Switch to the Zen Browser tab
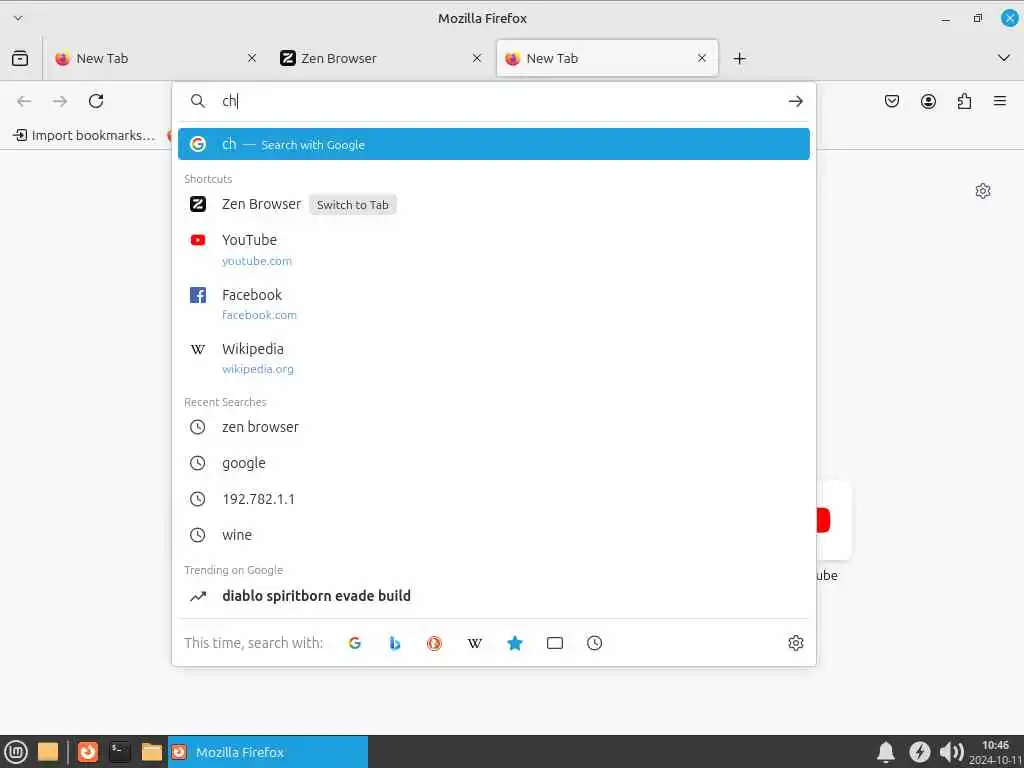This screenshot has width=1024, height=768. coord(381,58)
